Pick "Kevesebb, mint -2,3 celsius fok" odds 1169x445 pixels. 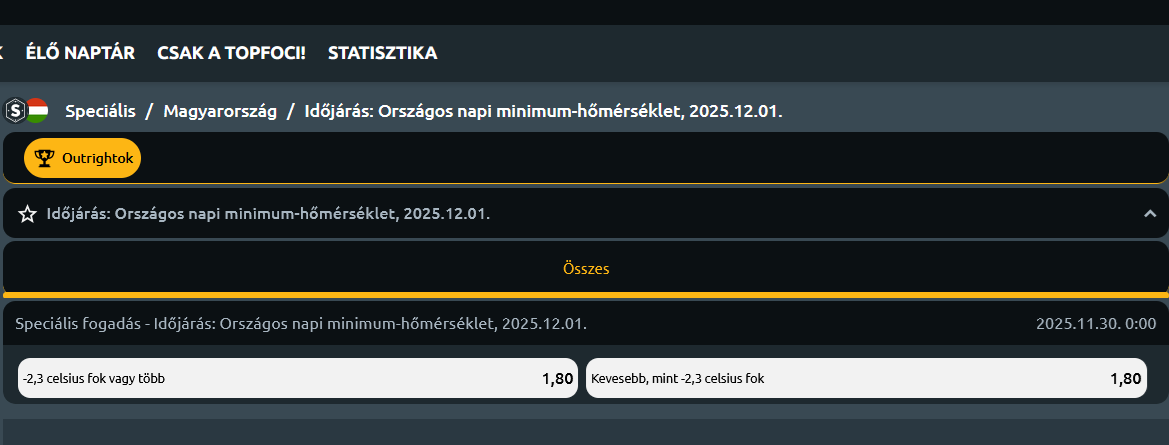867,378
